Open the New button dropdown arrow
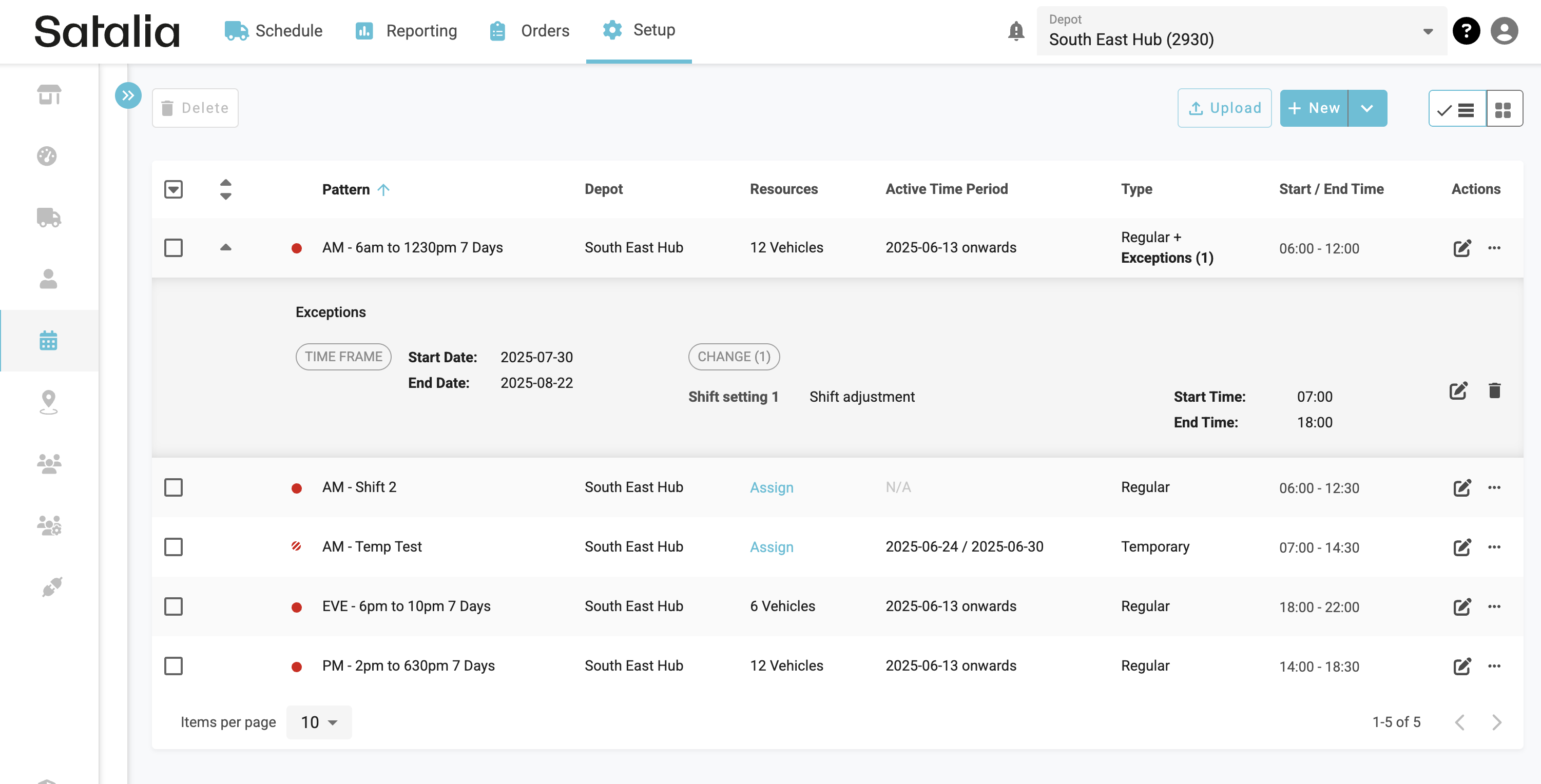 (1367, 108)
